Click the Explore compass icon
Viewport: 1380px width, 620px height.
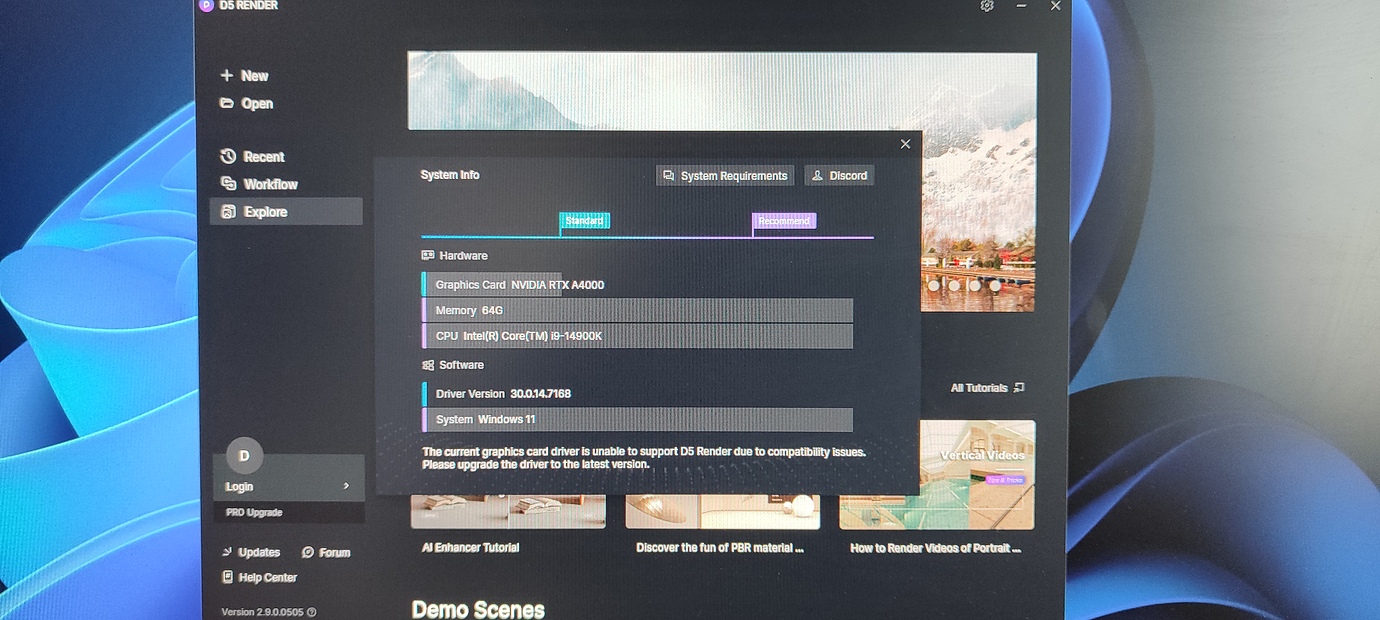tap(229, 211)
